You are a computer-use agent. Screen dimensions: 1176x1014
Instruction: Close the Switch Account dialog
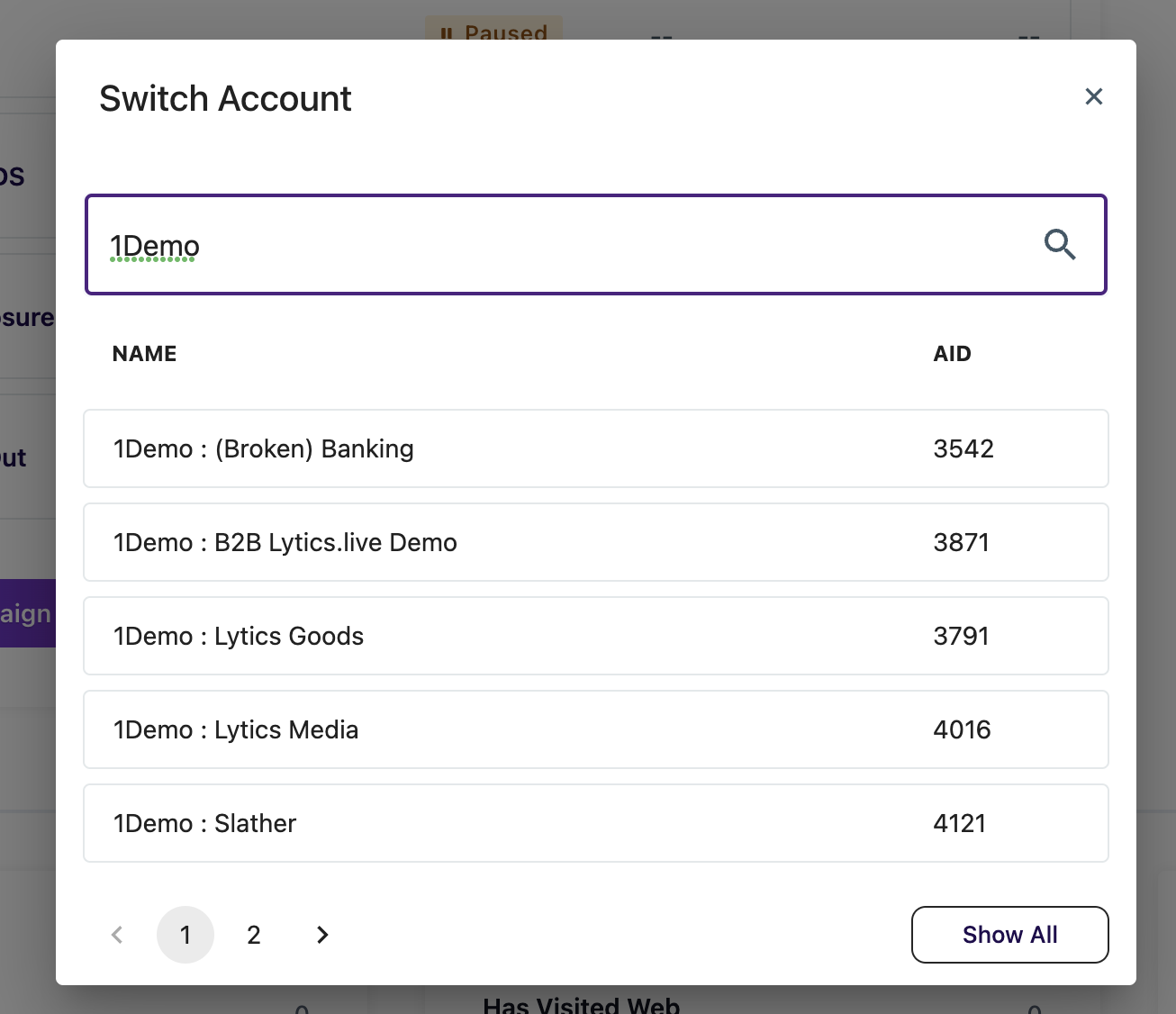[x=1094, y=96]
